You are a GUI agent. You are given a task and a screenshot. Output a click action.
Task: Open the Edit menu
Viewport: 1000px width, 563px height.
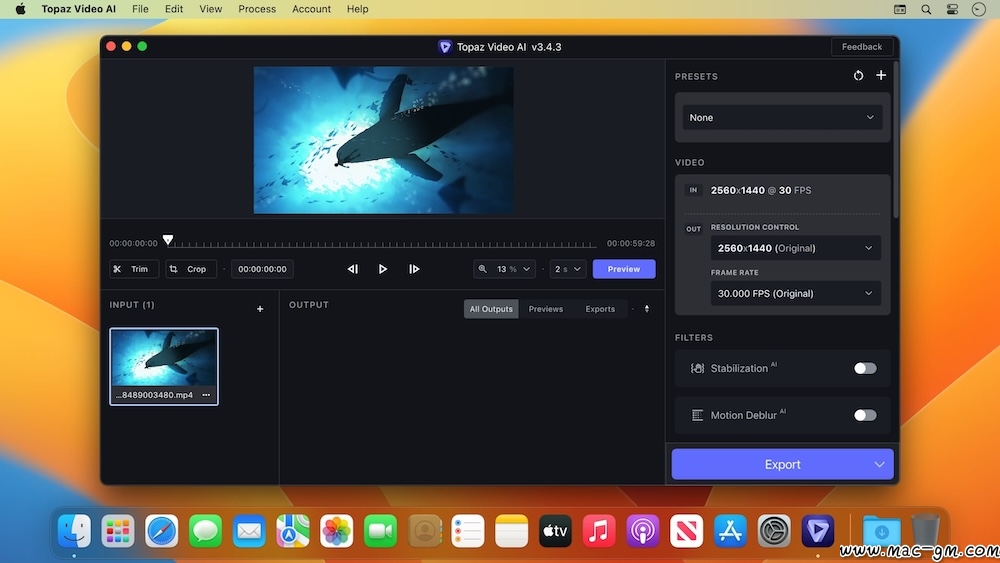tap(173, 9)
